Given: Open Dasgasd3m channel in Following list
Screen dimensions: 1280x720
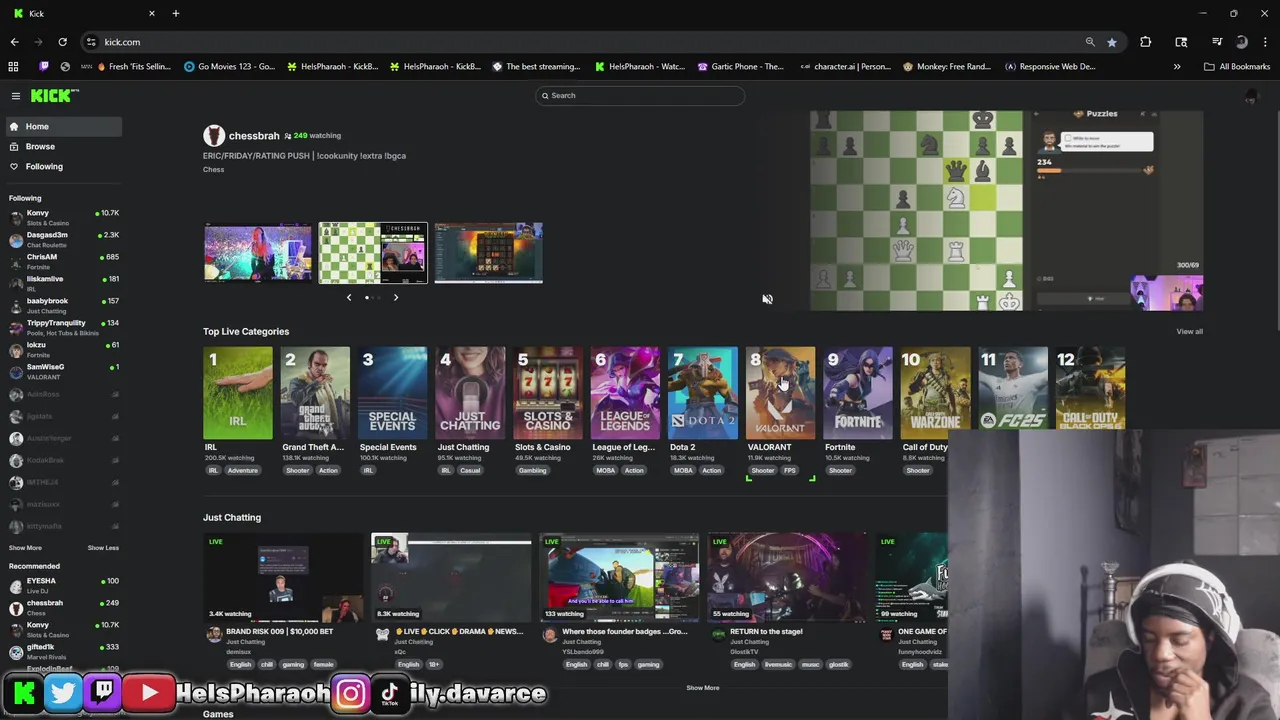Looking at the screenshot, I should (62, 239).
